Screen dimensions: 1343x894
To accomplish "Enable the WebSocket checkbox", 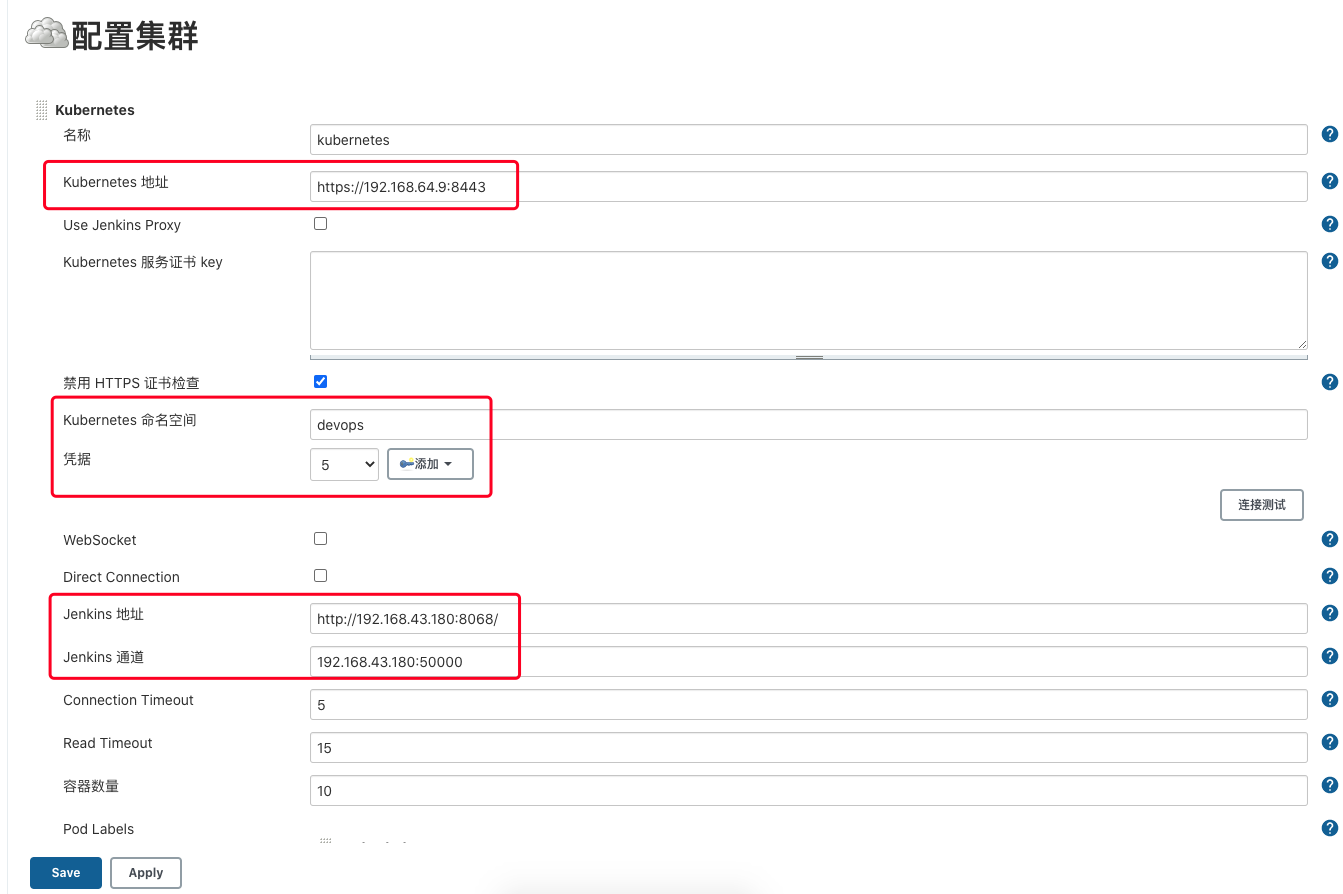I will [320, 538].
